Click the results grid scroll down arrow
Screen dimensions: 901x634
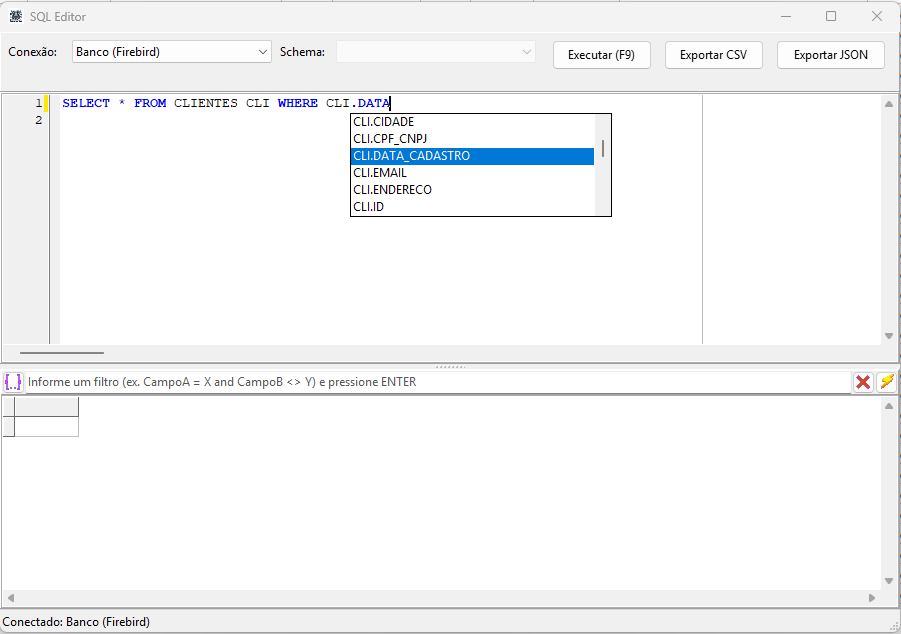click(x=889, y=581)
